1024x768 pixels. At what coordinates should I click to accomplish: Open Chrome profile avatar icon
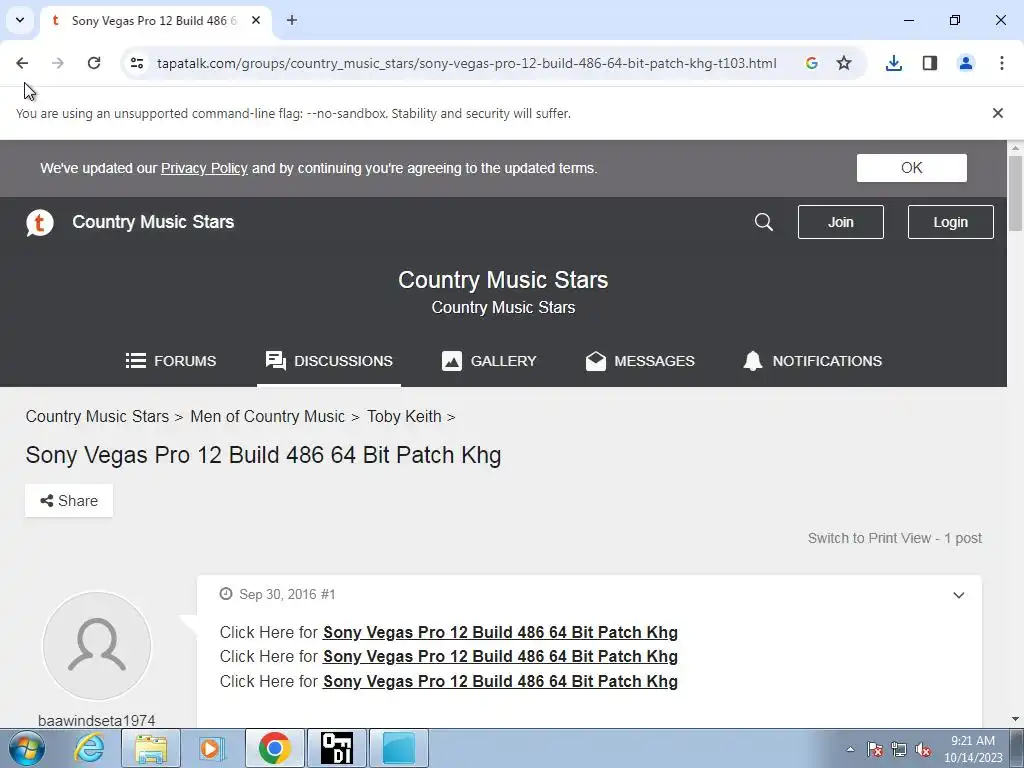(x=966, y=63)
